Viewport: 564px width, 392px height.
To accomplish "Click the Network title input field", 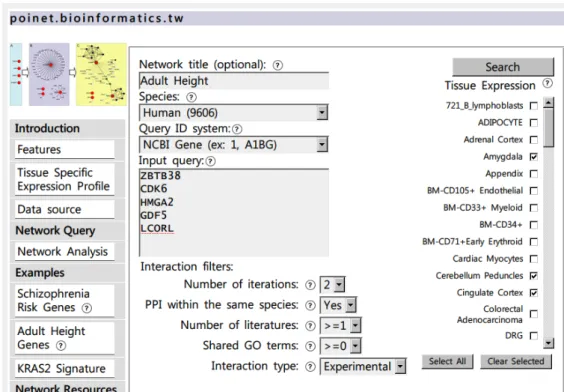I will [234, 81].
